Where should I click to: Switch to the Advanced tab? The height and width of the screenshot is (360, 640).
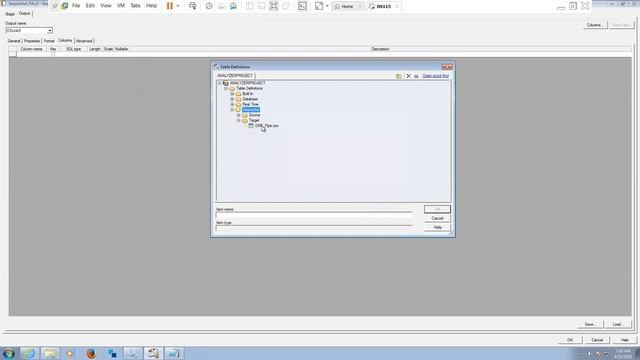coord(84,41)
